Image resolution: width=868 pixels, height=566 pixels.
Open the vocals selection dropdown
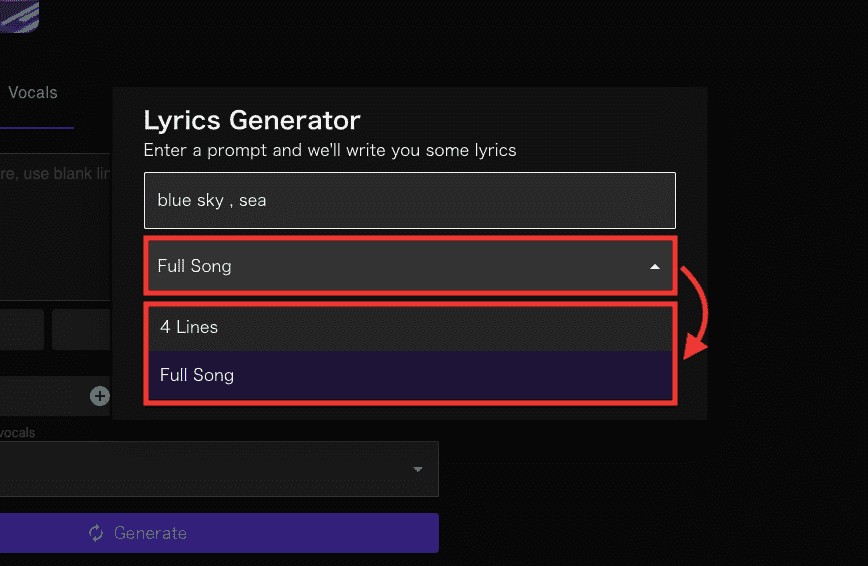[219, 469]
